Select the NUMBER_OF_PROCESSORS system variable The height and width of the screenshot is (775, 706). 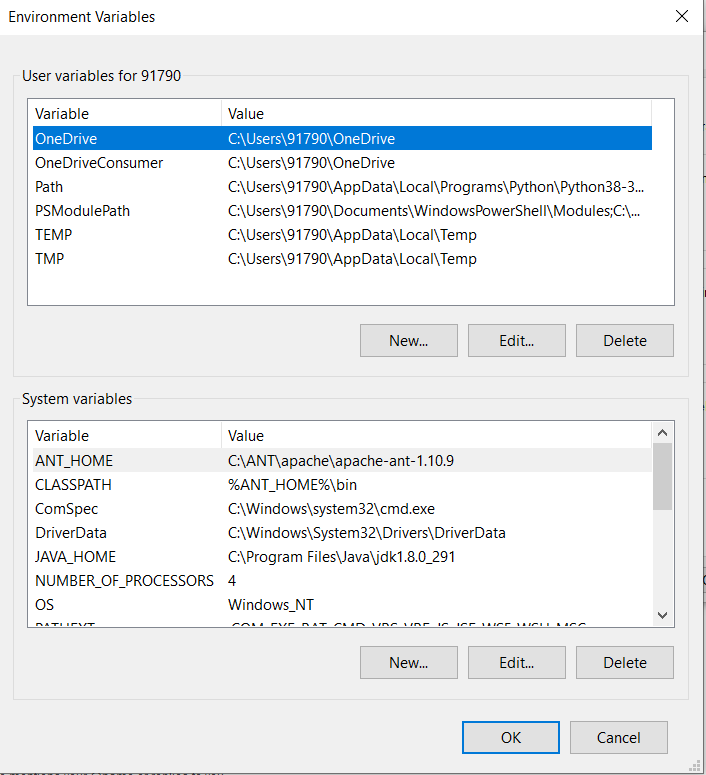(342, 581)
